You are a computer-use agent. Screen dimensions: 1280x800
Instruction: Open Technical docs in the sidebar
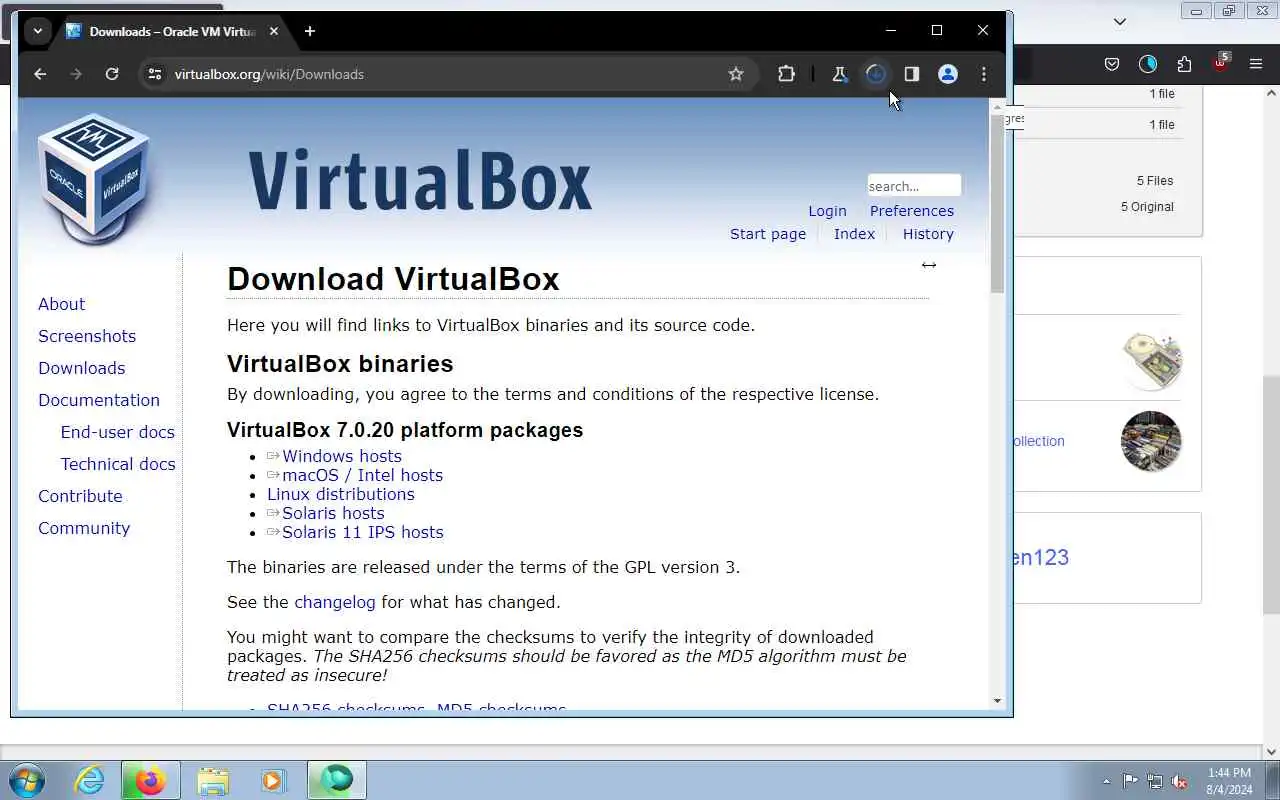[117, 464]
